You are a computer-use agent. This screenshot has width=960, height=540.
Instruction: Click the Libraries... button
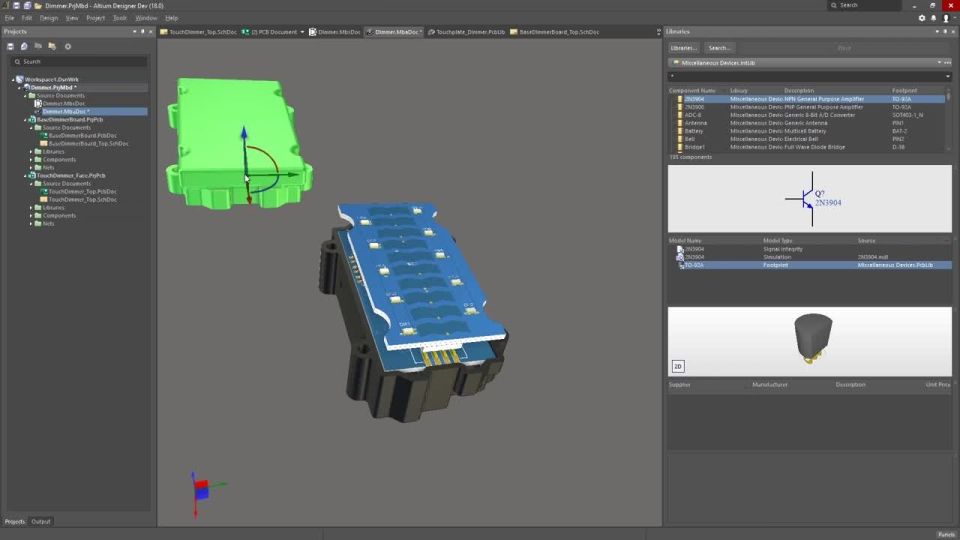tap(683, 48)
